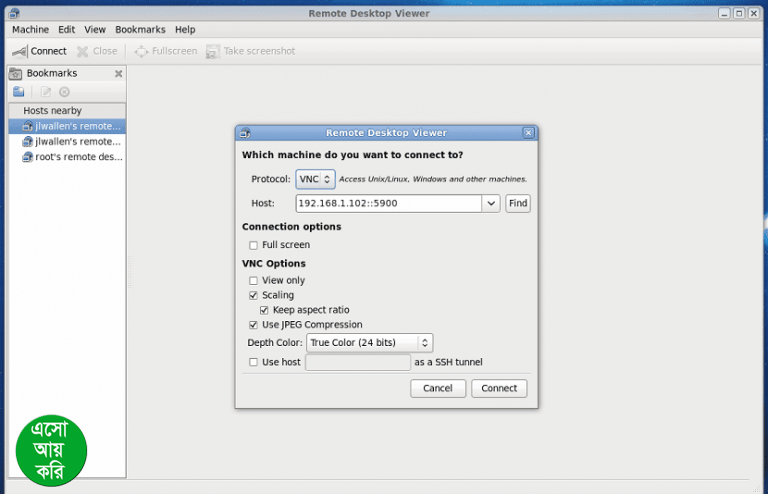The image size is (768, 494).
Task: Expand the Host address dropdown arrow
Action: point(490,204)
